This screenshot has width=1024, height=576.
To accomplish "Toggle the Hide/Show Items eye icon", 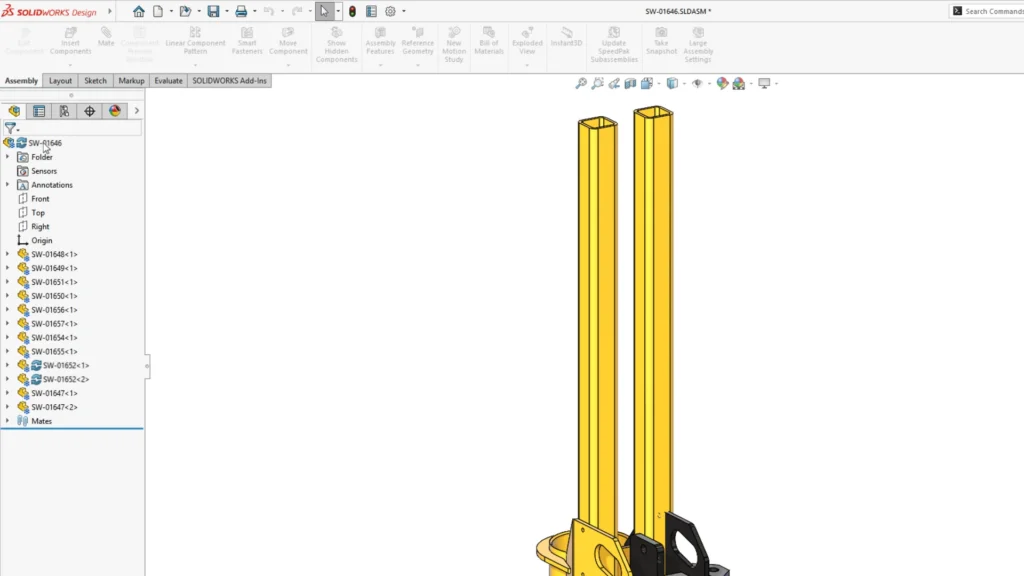I will click(697, 84).
